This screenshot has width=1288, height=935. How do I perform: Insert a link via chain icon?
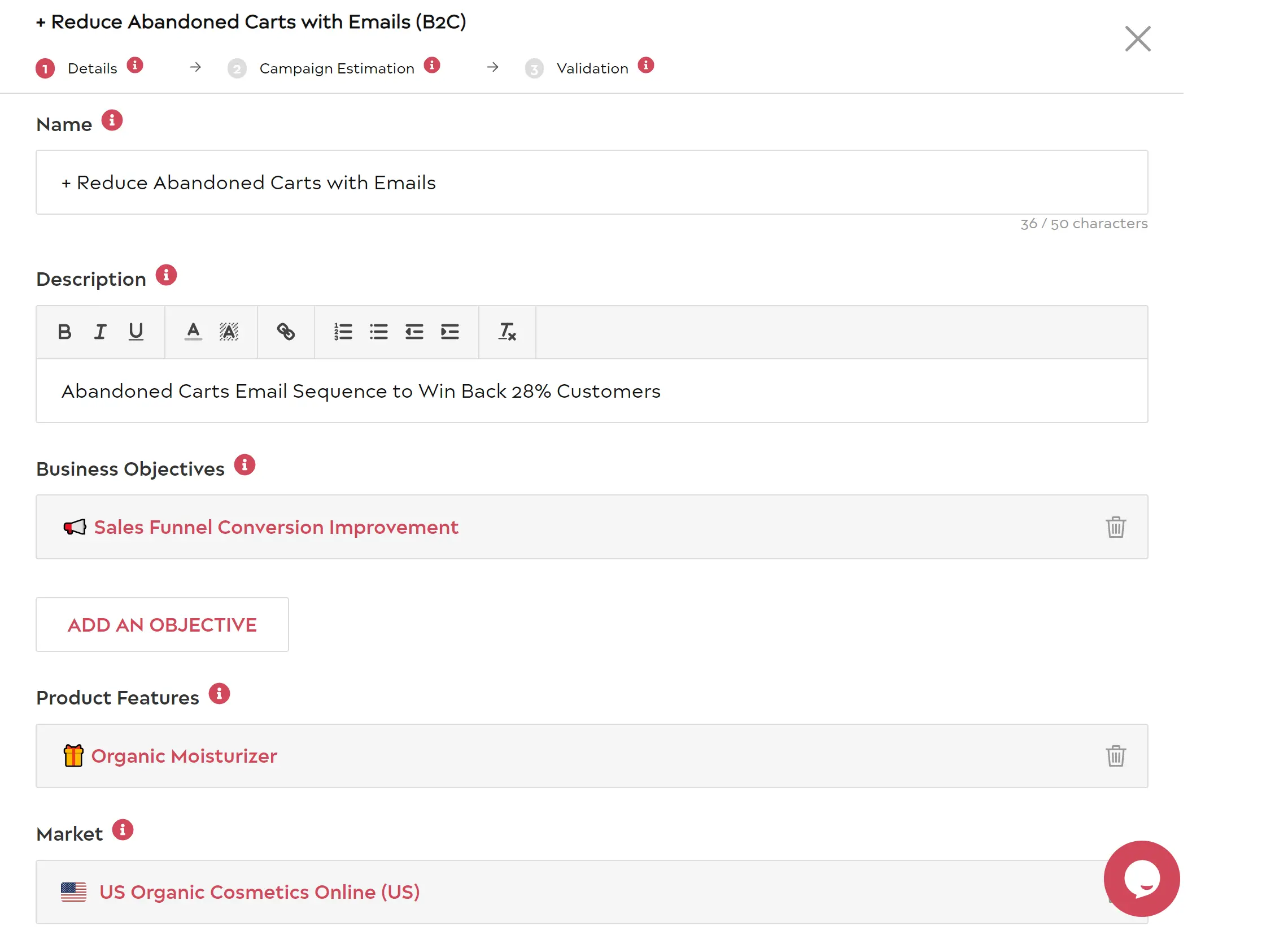click(286, 332)
